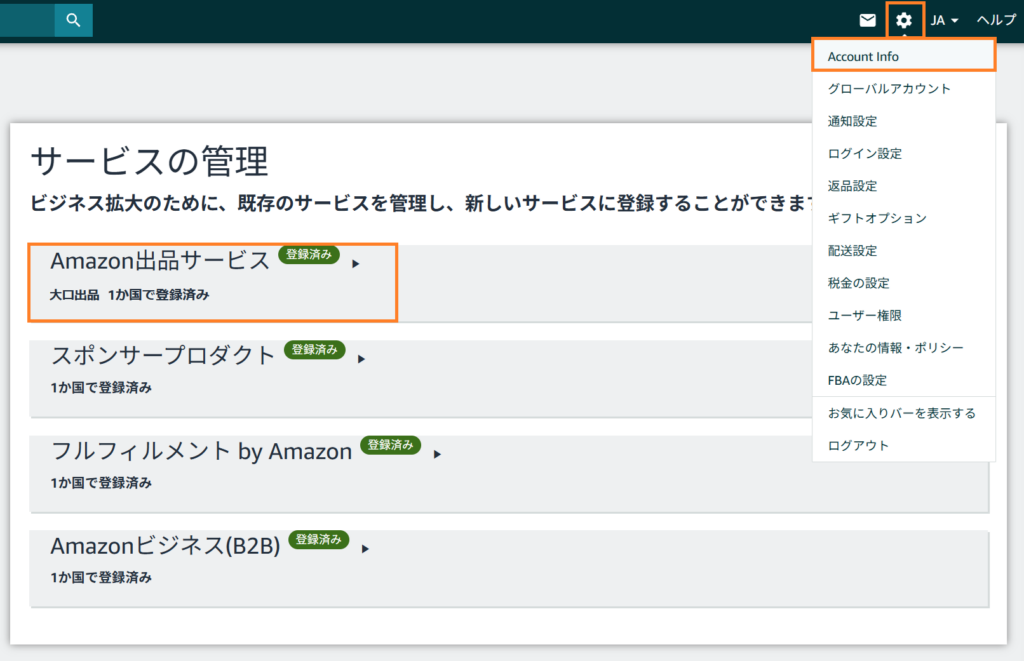
Task: Click the サービスの管理 page title
Action: 150,161
